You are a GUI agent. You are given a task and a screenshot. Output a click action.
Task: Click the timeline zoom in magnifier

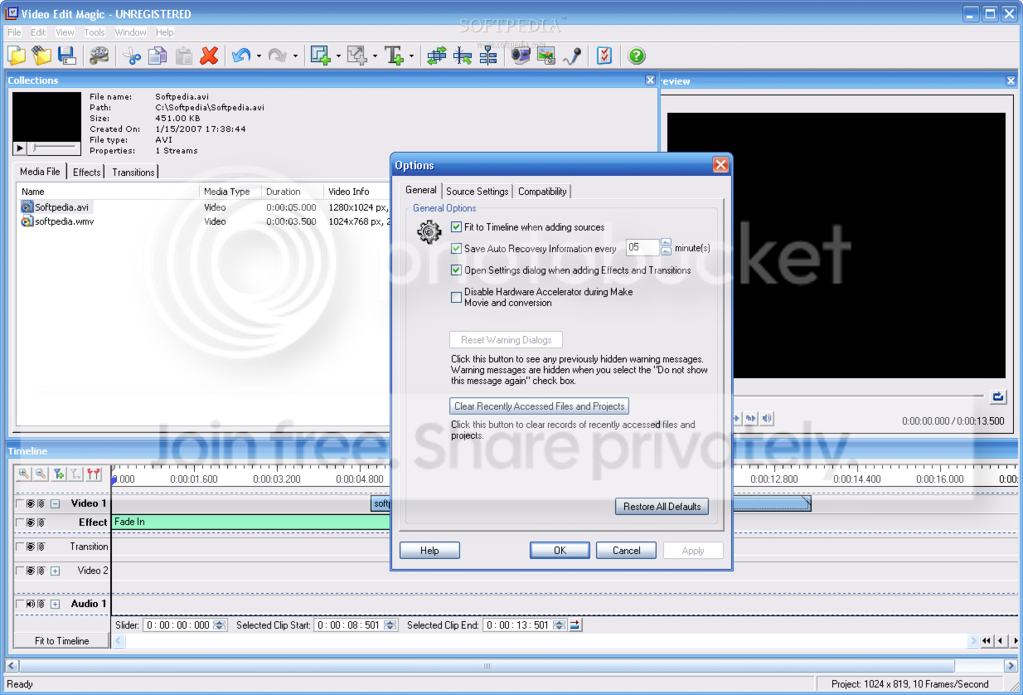(23, 474)
